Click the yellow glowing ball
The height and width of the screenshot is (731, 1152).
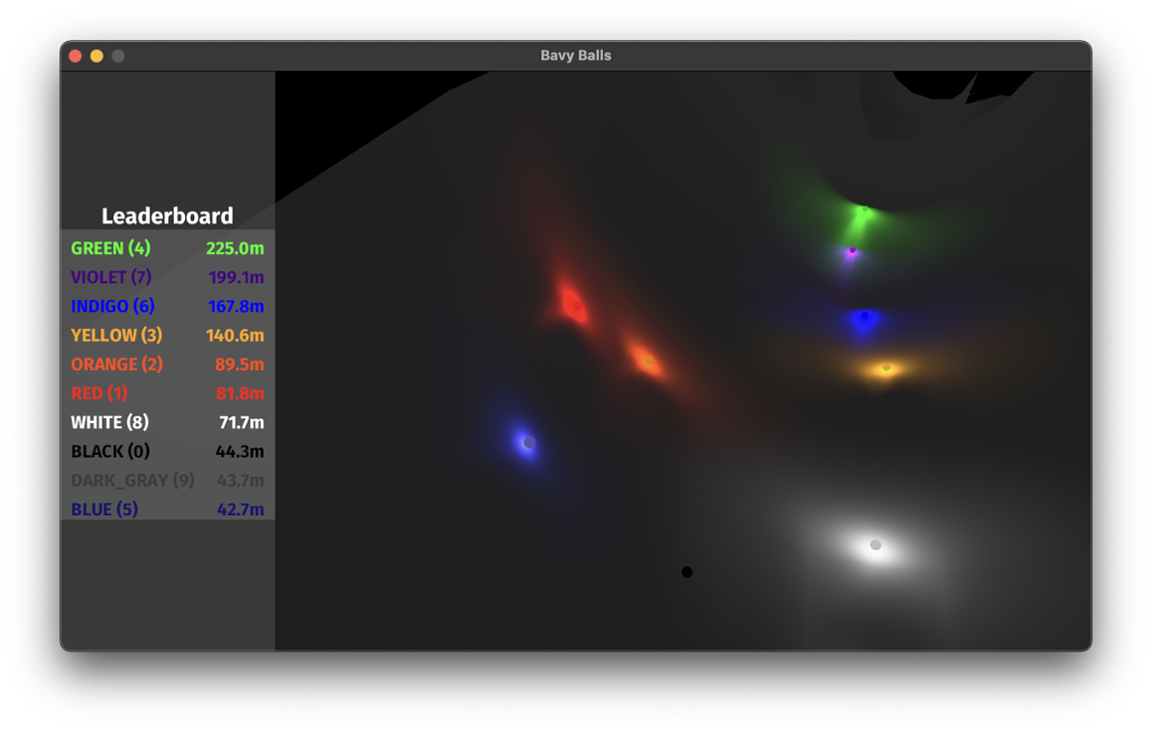[886, 368]
